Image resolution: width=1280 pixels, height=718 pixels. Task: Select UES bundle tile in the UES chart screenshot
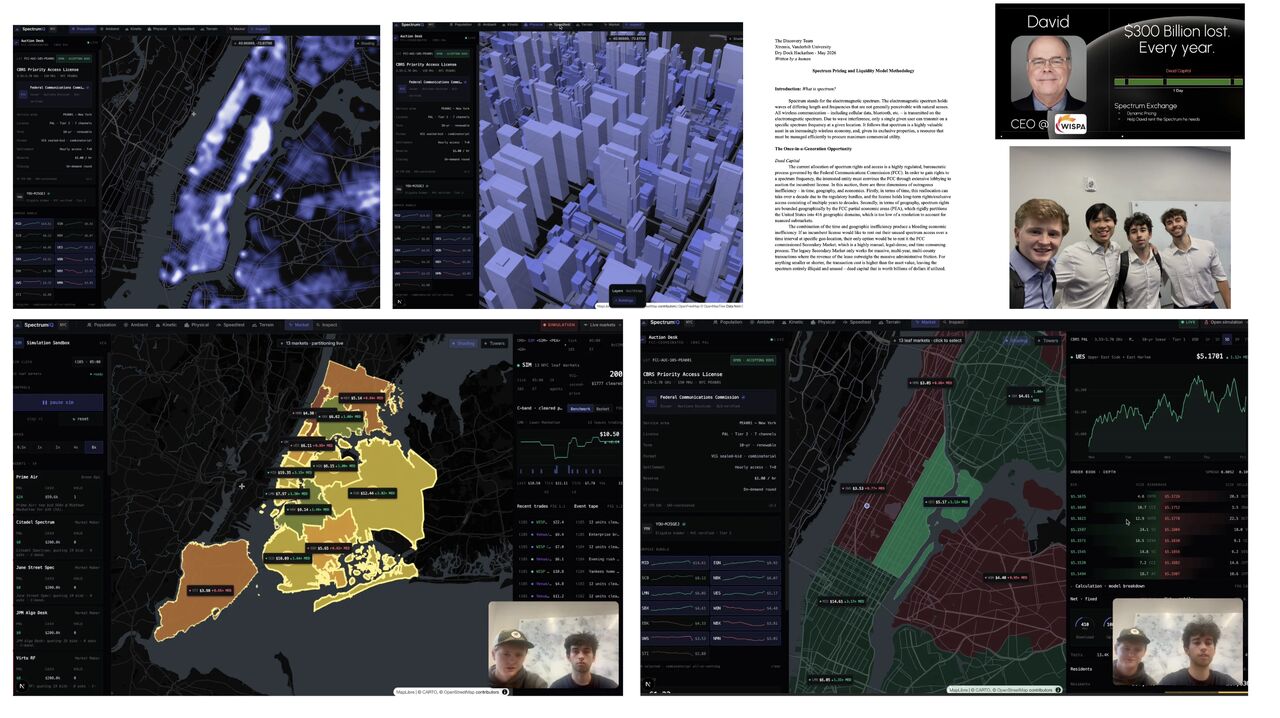(745, 593)
